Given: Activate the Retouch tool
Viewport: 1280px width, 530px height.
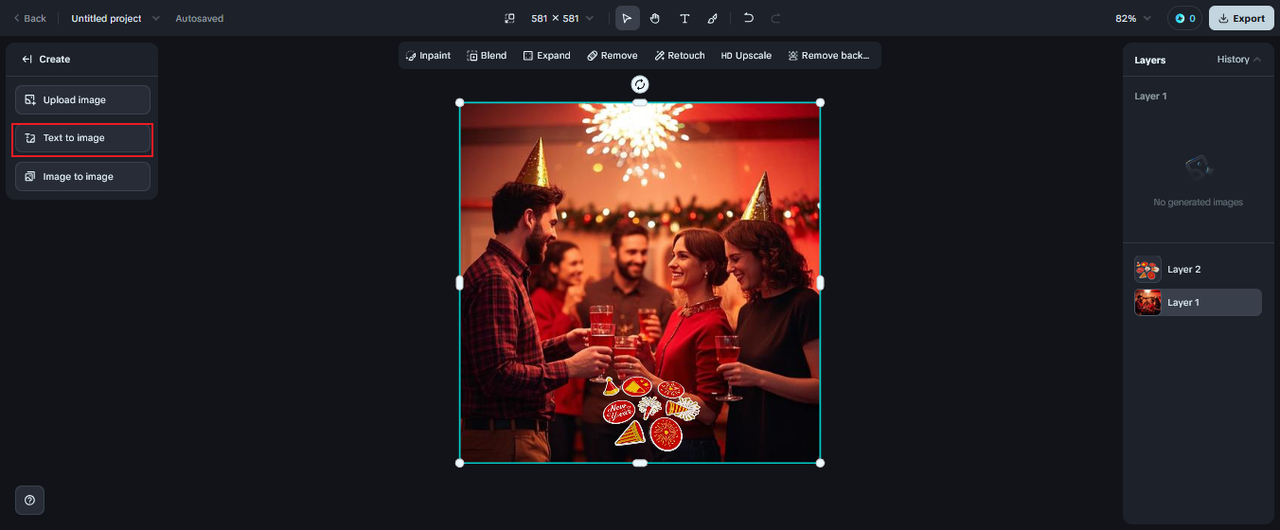Looking at the screenshot, I should point(680,56).
